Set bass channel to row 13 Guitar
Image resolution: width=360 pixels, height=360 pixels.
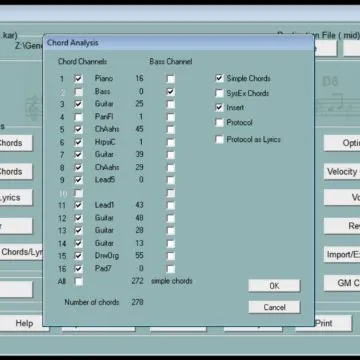[170, 231]
